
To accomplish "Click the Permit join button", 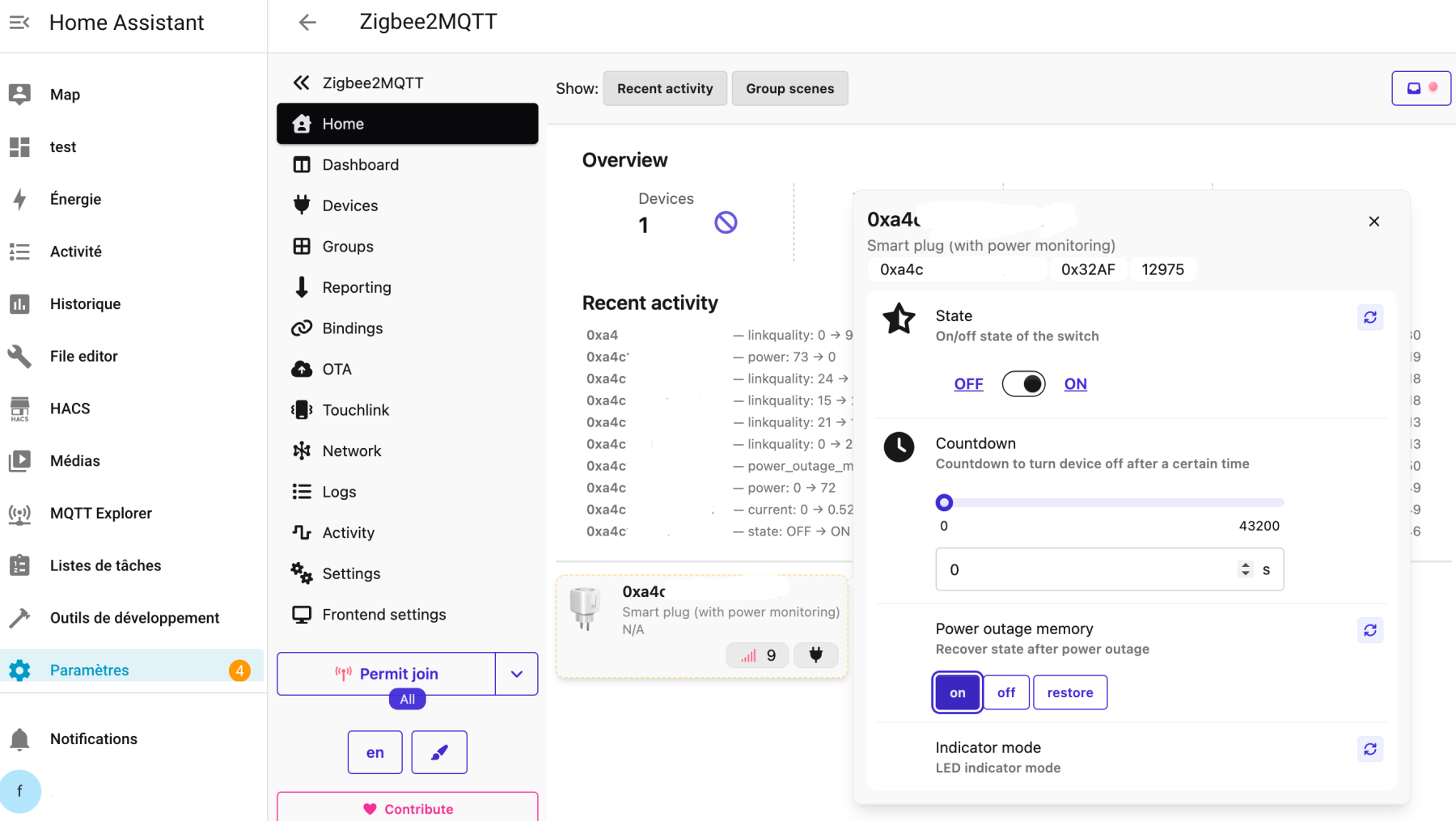I will click(x=387, y=674).
